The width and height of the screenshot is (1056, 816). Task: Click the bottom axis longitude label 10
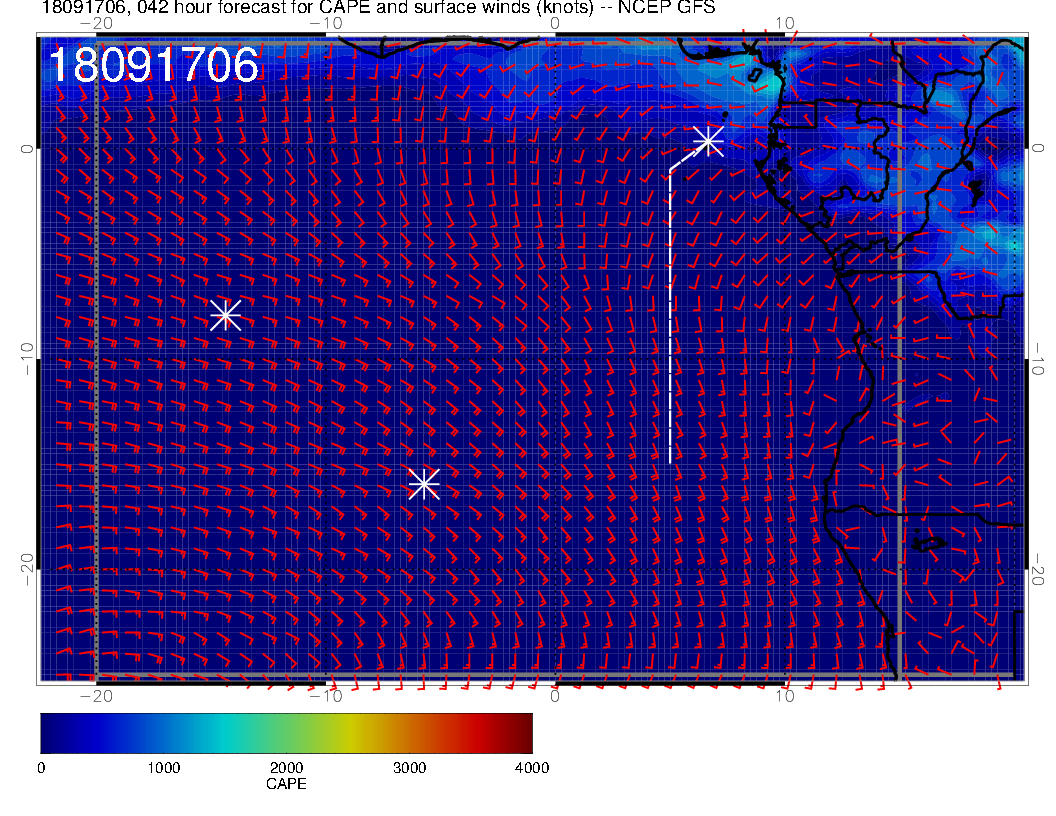(785, 696)
